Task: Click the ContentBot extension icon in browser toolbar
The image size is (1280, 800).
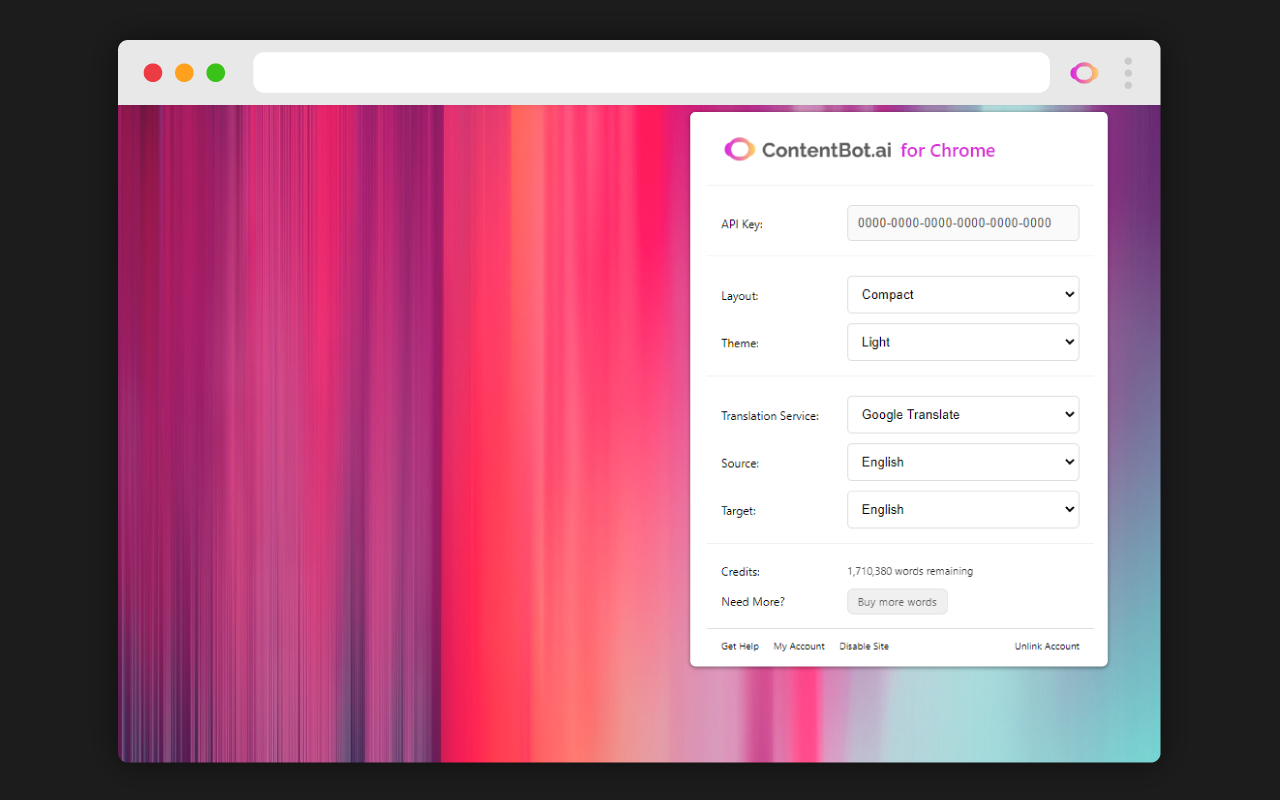Action: click(1084, 73)
